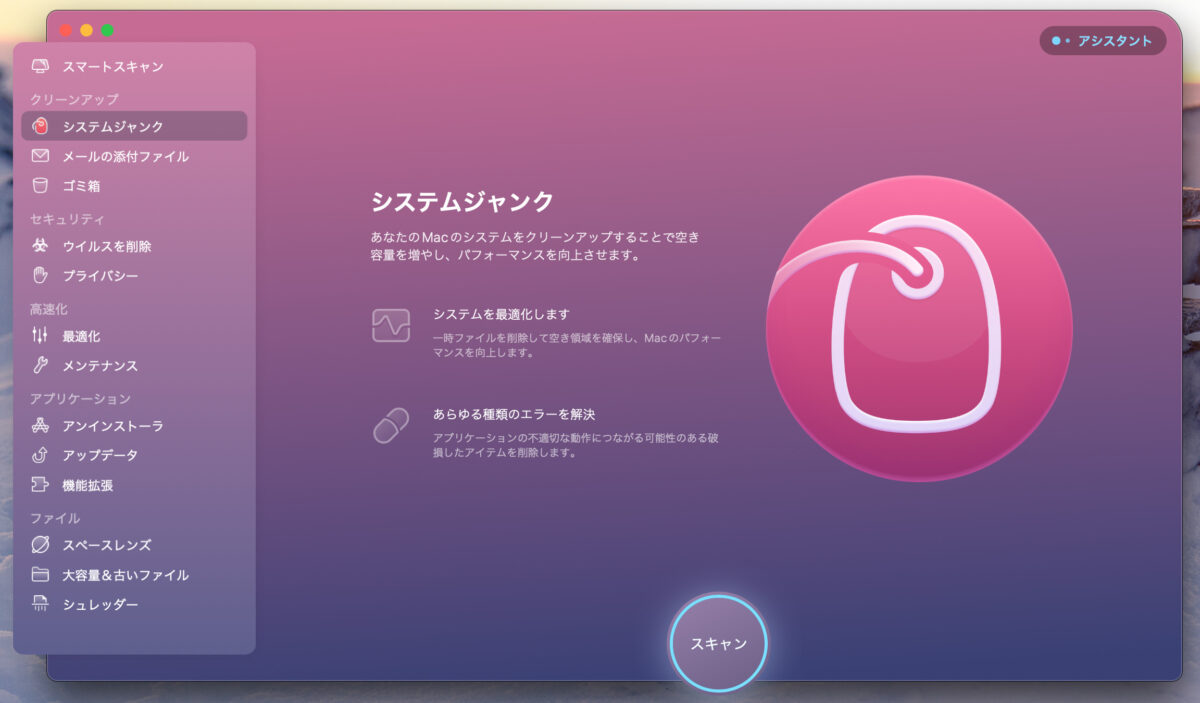This screenshot has width=1200, height=703.
Task: Click the システムジャンク sidebar icon
Action: point(40,126)
